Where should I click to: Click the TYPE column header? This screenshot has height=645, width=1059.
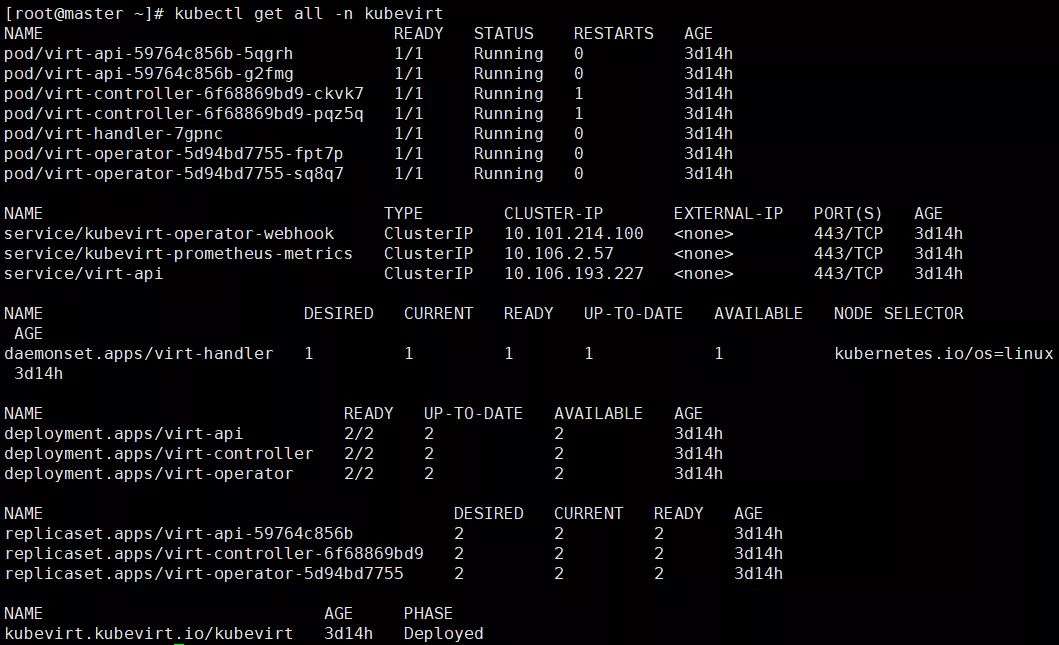(x=403, y=214)
